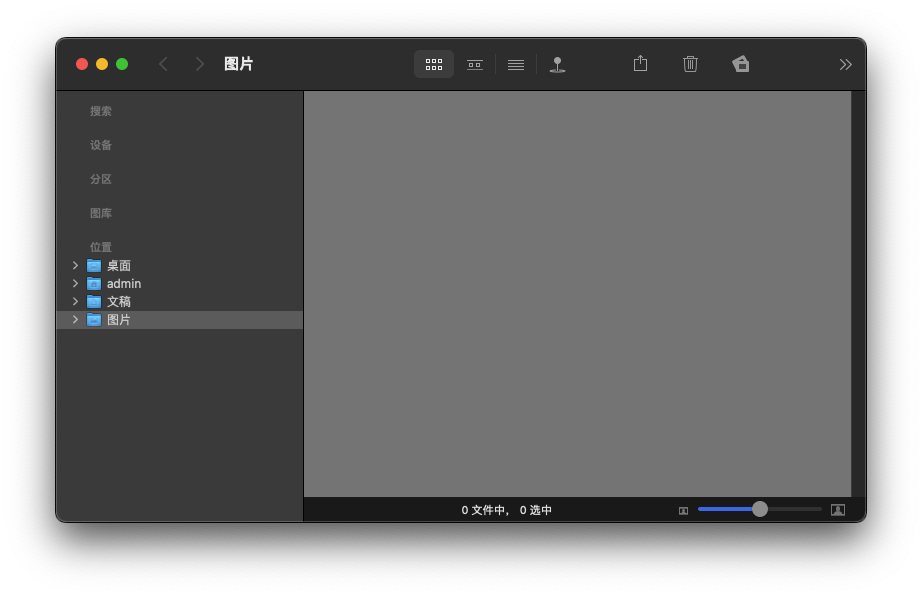The height and width of the screenshot is (596, 922).
Task: Open the 搜索 sidebar section
Action: point(101,111)
